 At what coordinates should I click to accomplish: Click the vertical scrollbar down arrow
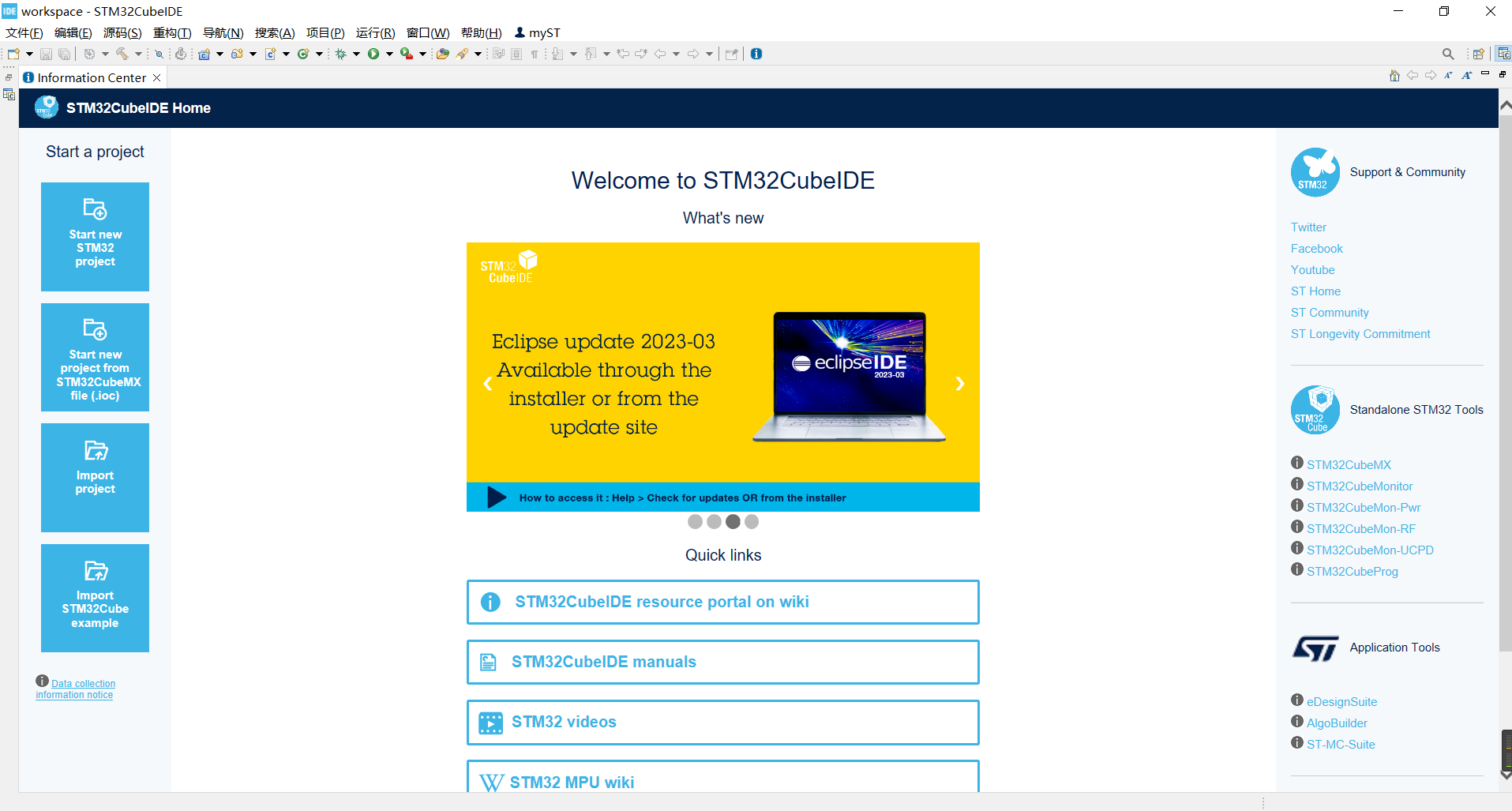point(1506,775)
